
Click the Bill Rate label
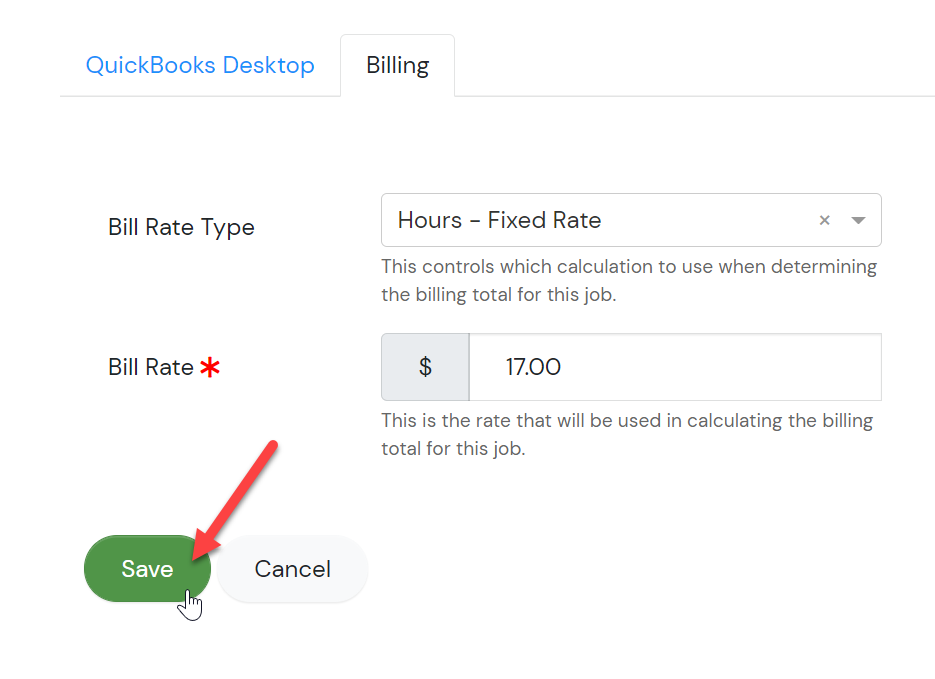[151, 367]
